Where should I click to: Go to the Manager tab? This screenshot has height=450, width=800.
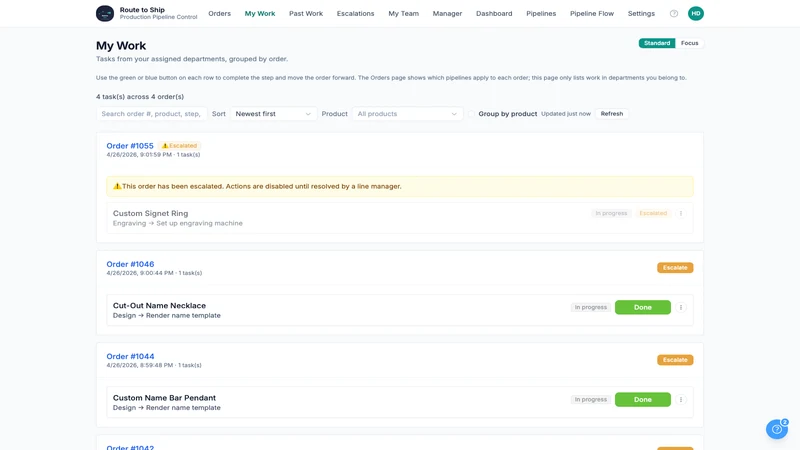point(447,14)
